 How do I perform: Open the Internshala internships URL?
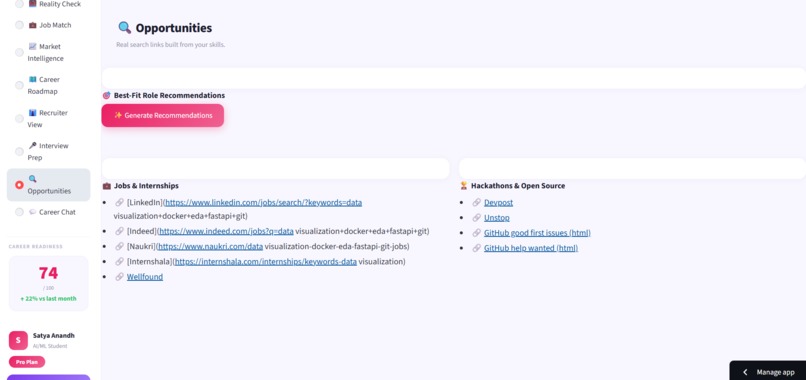point(266,262)
